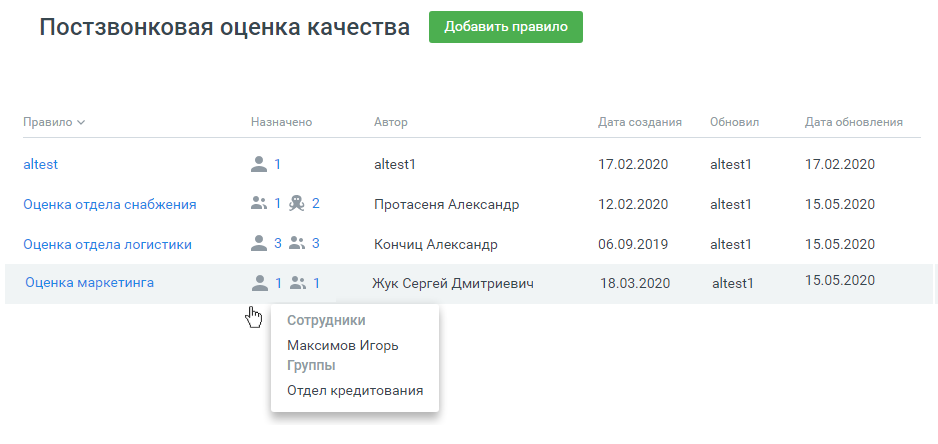Click the employee icon in Оценка маркетинга row
The width and height of the screenshot is (938, 444).
[260, 283]
